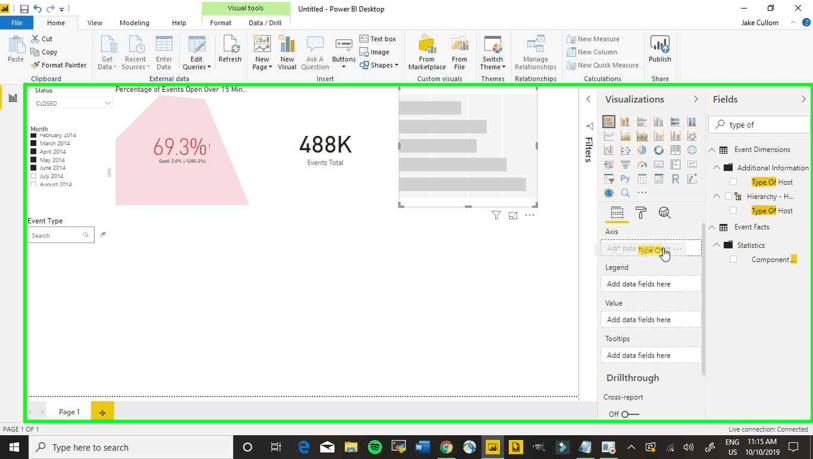The height and width of the screenshot is (459, 813).
Task: Click the Publish button
Action: (660, 49)
